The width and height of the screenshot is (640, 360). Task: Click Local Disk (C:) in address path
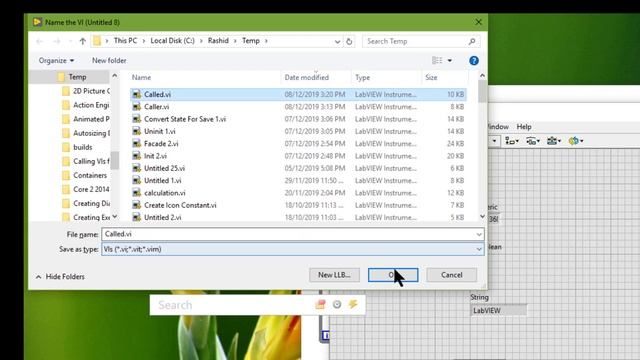coord(172,41)
